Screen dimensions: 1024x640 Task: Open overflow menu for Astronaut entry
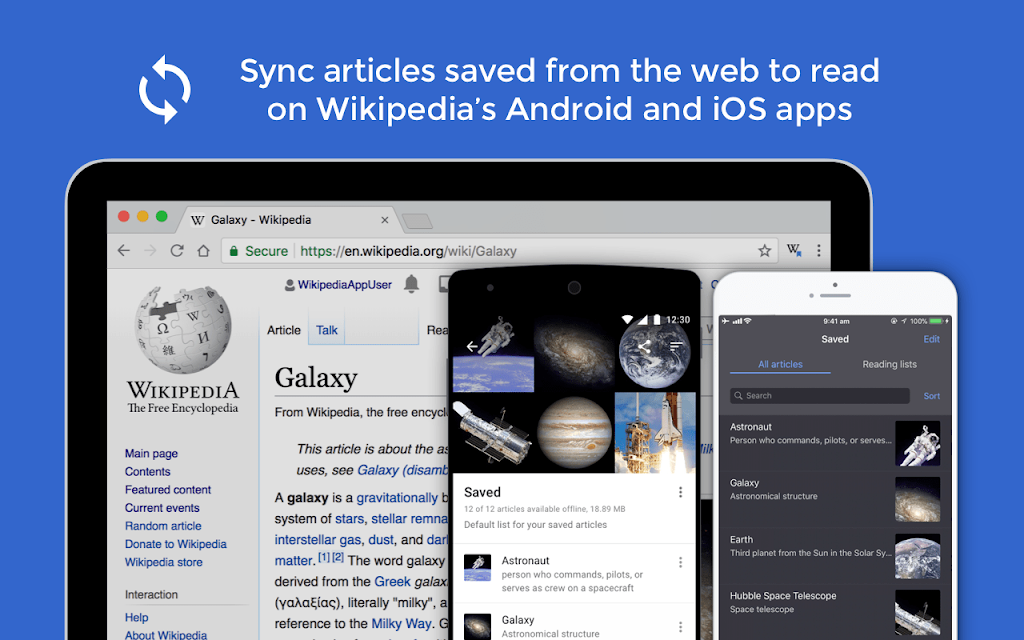[x=680, y=562]
